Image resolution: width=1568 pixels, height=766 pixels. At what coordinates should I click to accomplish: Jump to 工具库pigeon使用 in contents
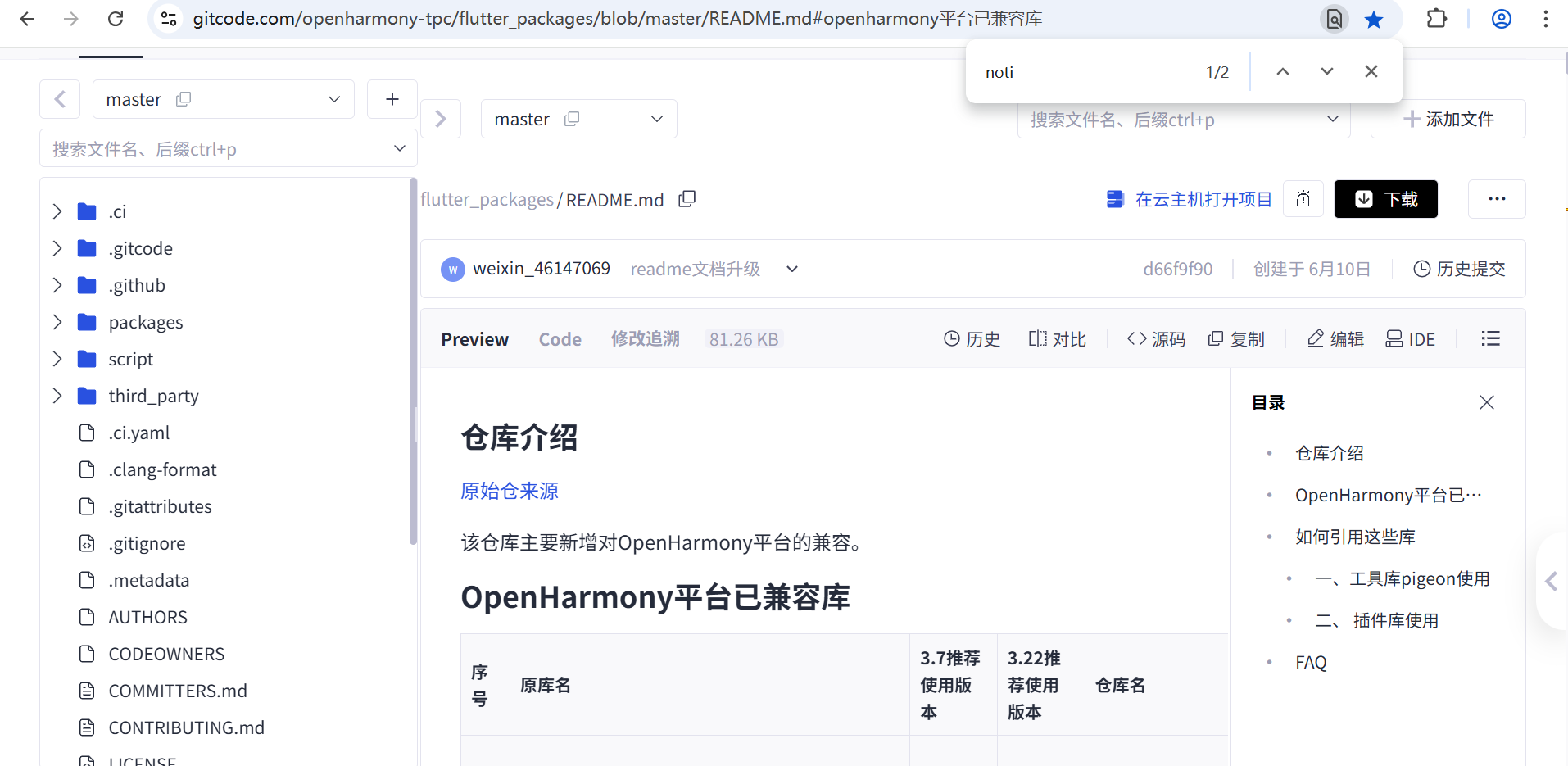1403,578
